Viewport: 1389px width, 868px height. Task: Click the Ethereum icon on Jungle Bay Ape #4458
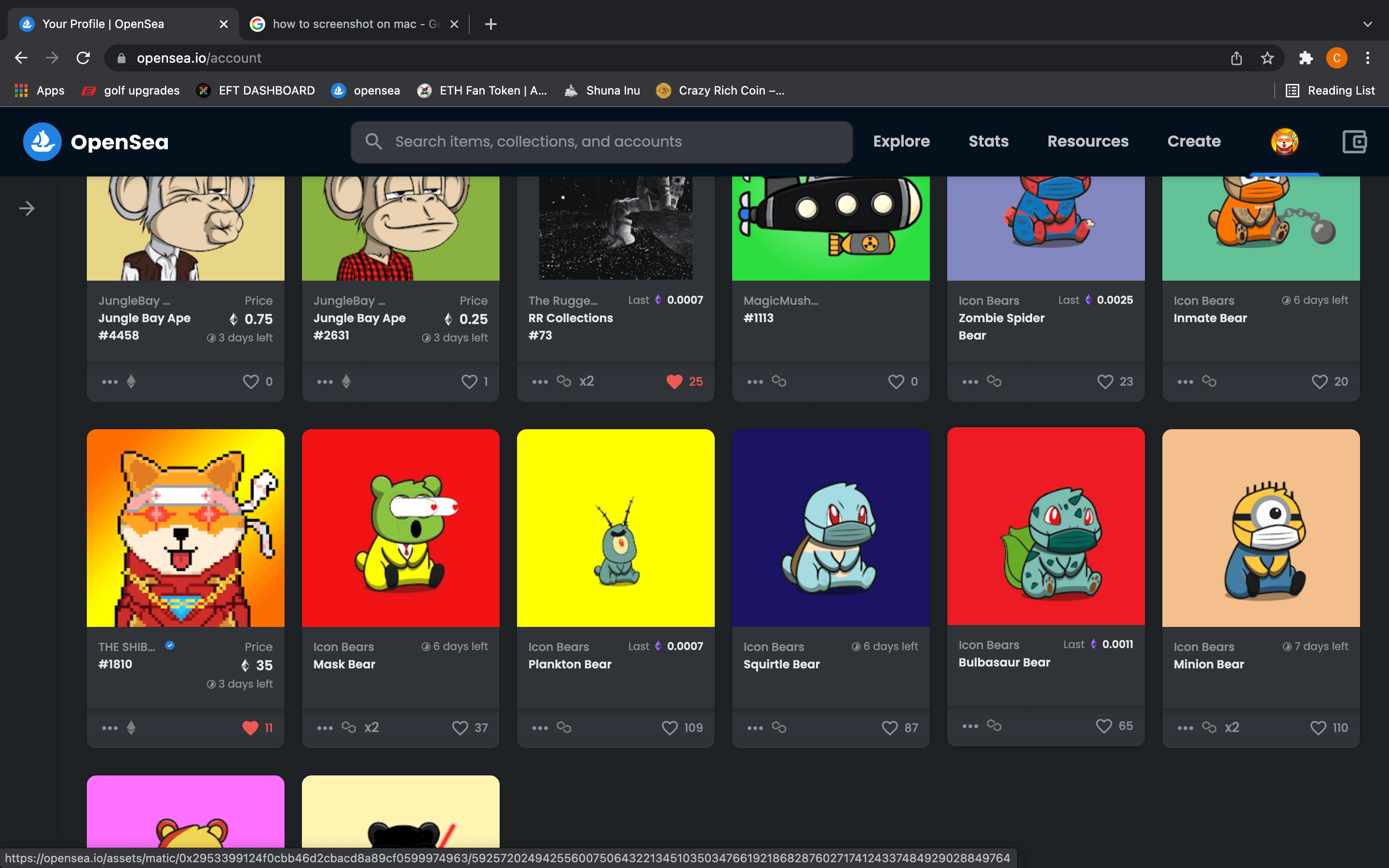coord(132,382)
